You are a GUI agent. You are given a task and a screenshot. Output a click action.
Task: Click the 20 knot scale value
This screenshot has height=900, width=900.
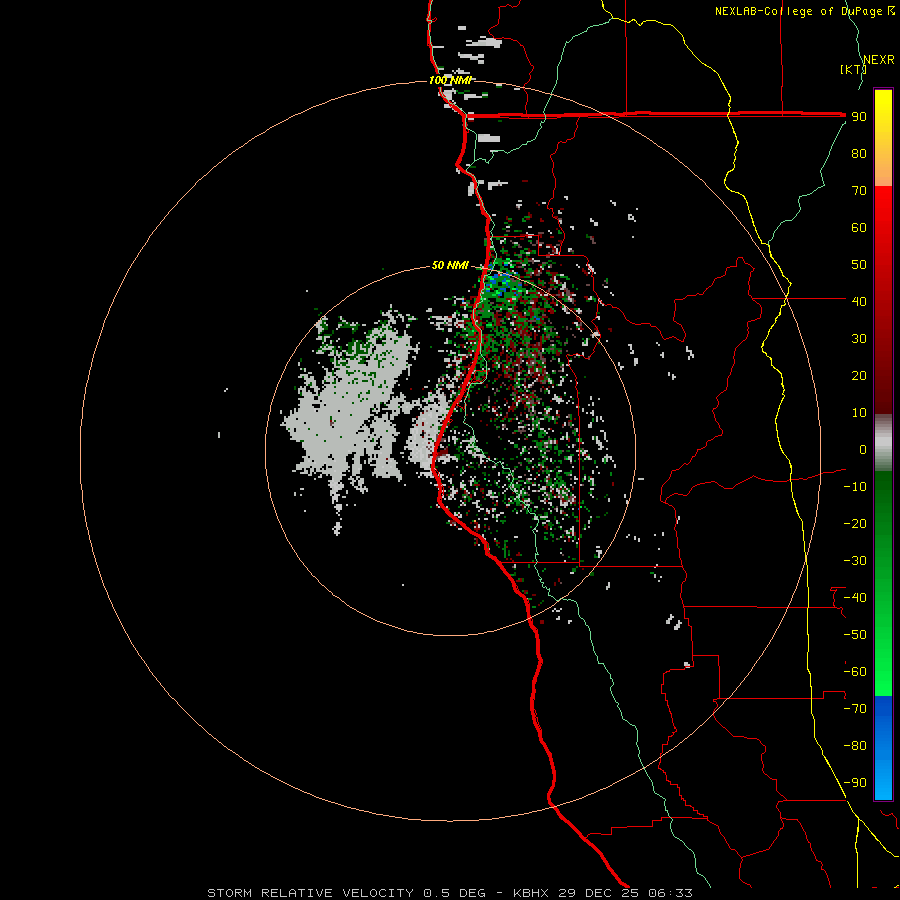pyautogui.click(x=859, y=375)
